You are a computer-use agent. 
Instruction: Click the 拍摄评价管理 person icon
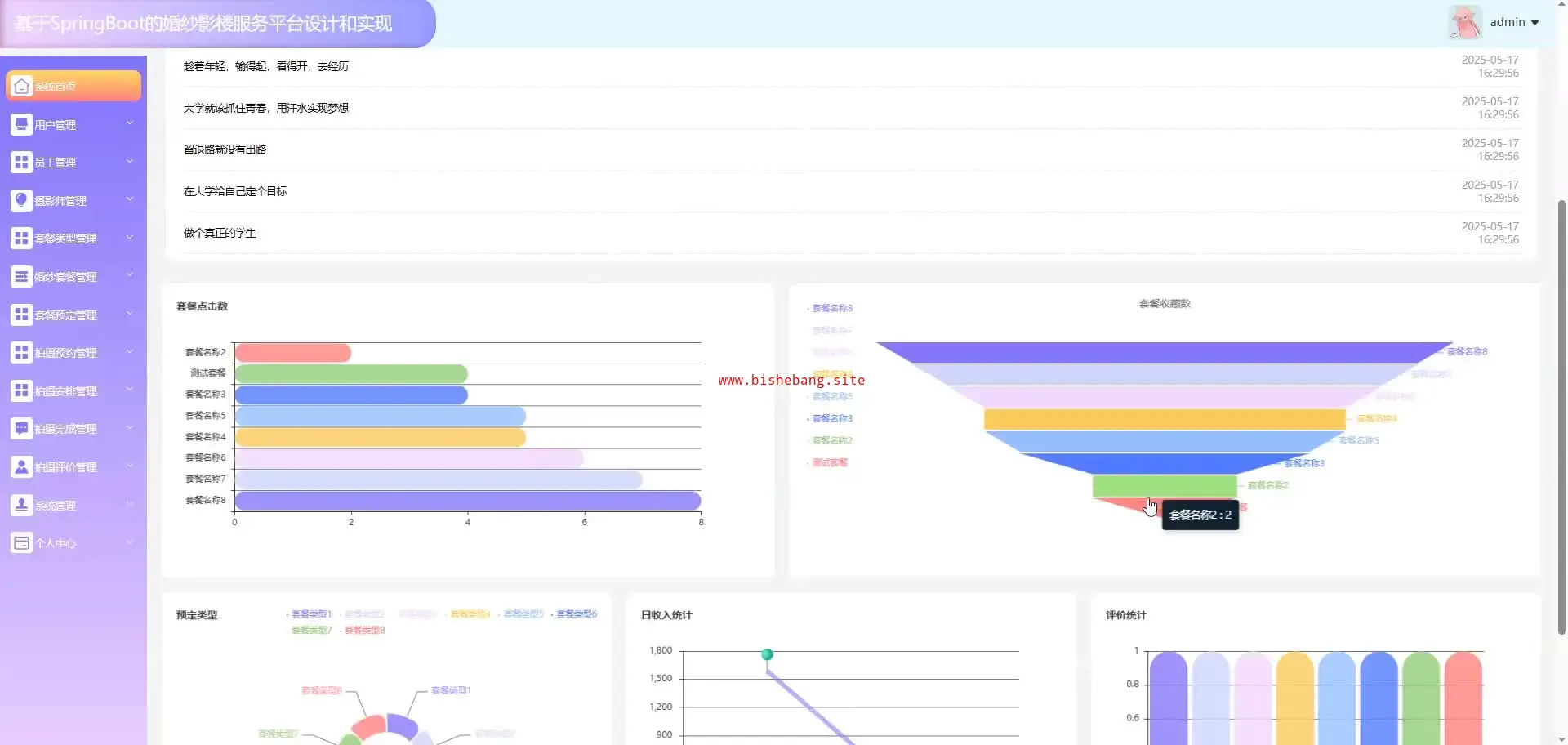tap(22, 466)
